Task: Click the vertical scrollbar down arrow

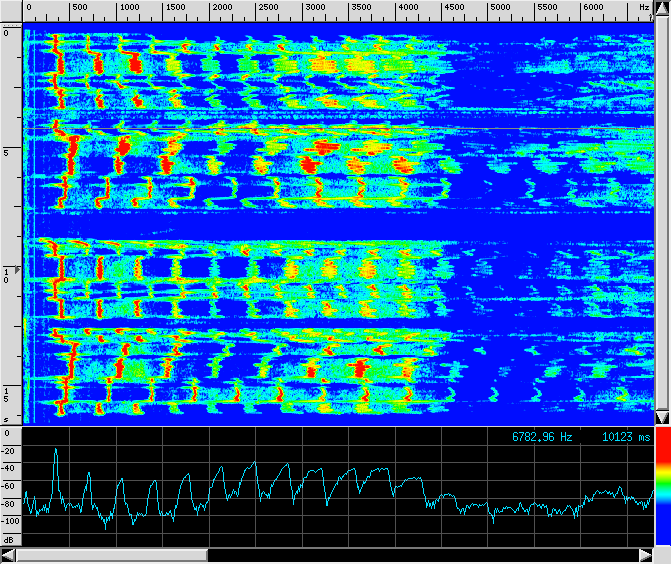Action: pos(662,416)
